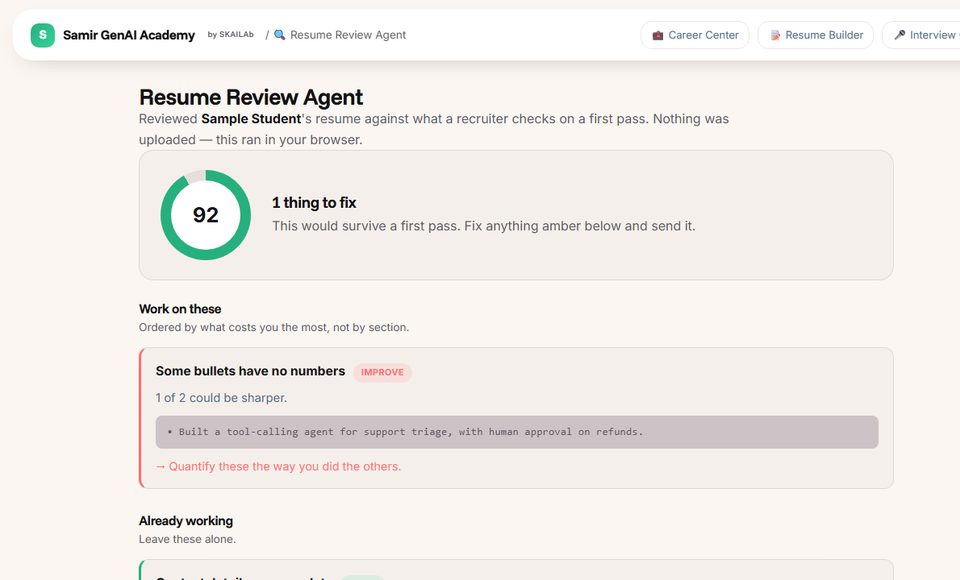Screen dimensions: 960x580
Task: Click the 92 score progress ring
Action: click(206, 215)
